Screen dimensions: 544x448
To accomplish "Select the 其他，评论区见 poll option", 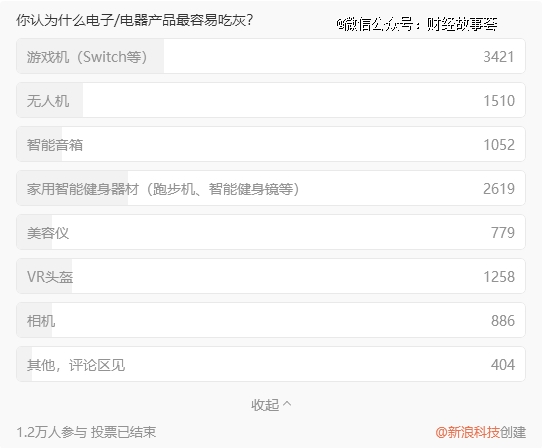I will (271, 364).
